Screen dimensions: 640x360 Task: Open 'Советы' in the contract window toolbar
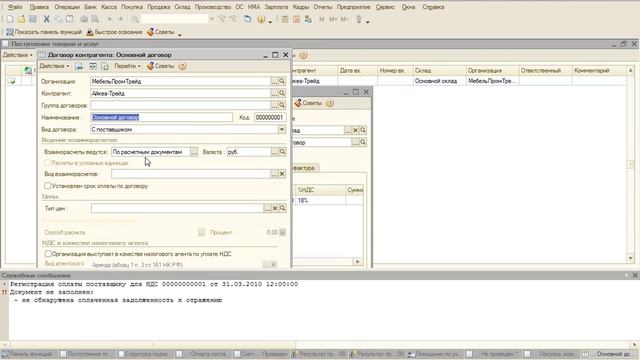161,66
